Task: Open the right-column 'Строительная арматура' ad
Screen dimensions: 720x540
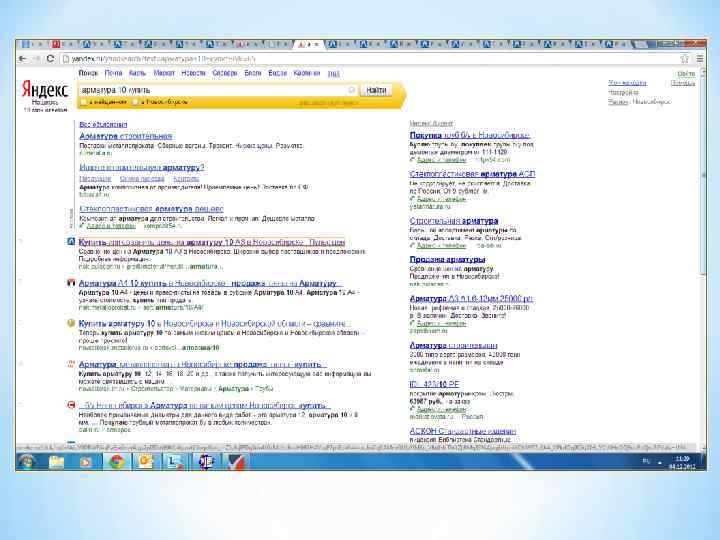Action: pos(454,221)
